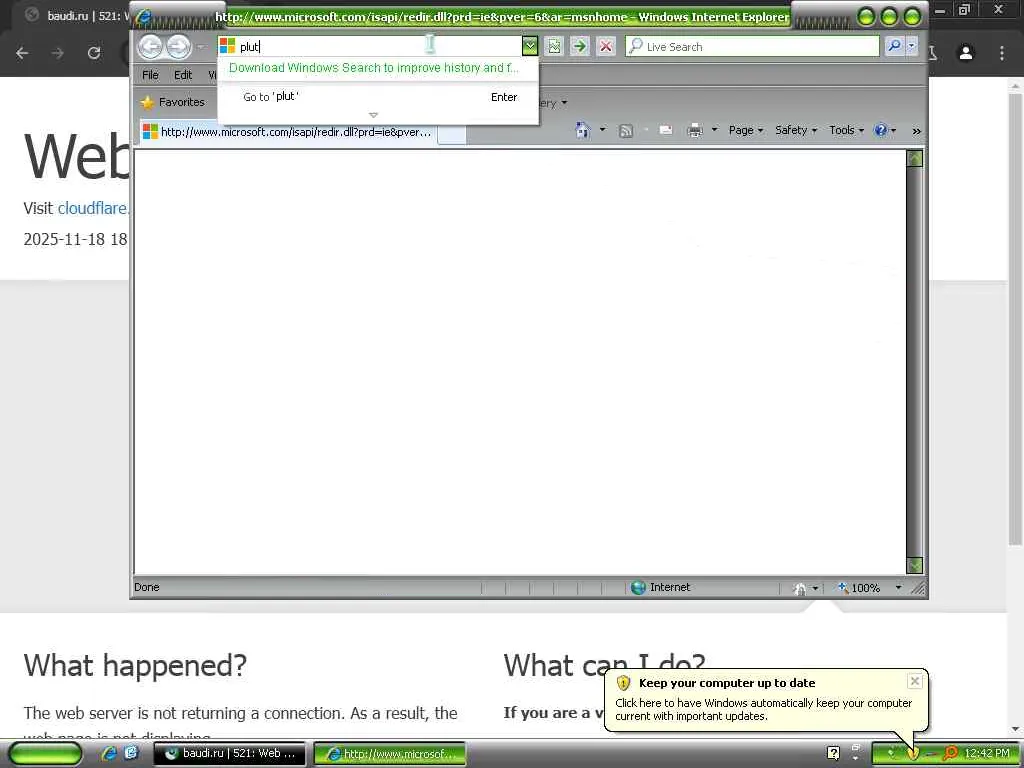Viewport: 1024px width, 768px height.
Task: Click the Print icon
Action: tap(695, 130)
